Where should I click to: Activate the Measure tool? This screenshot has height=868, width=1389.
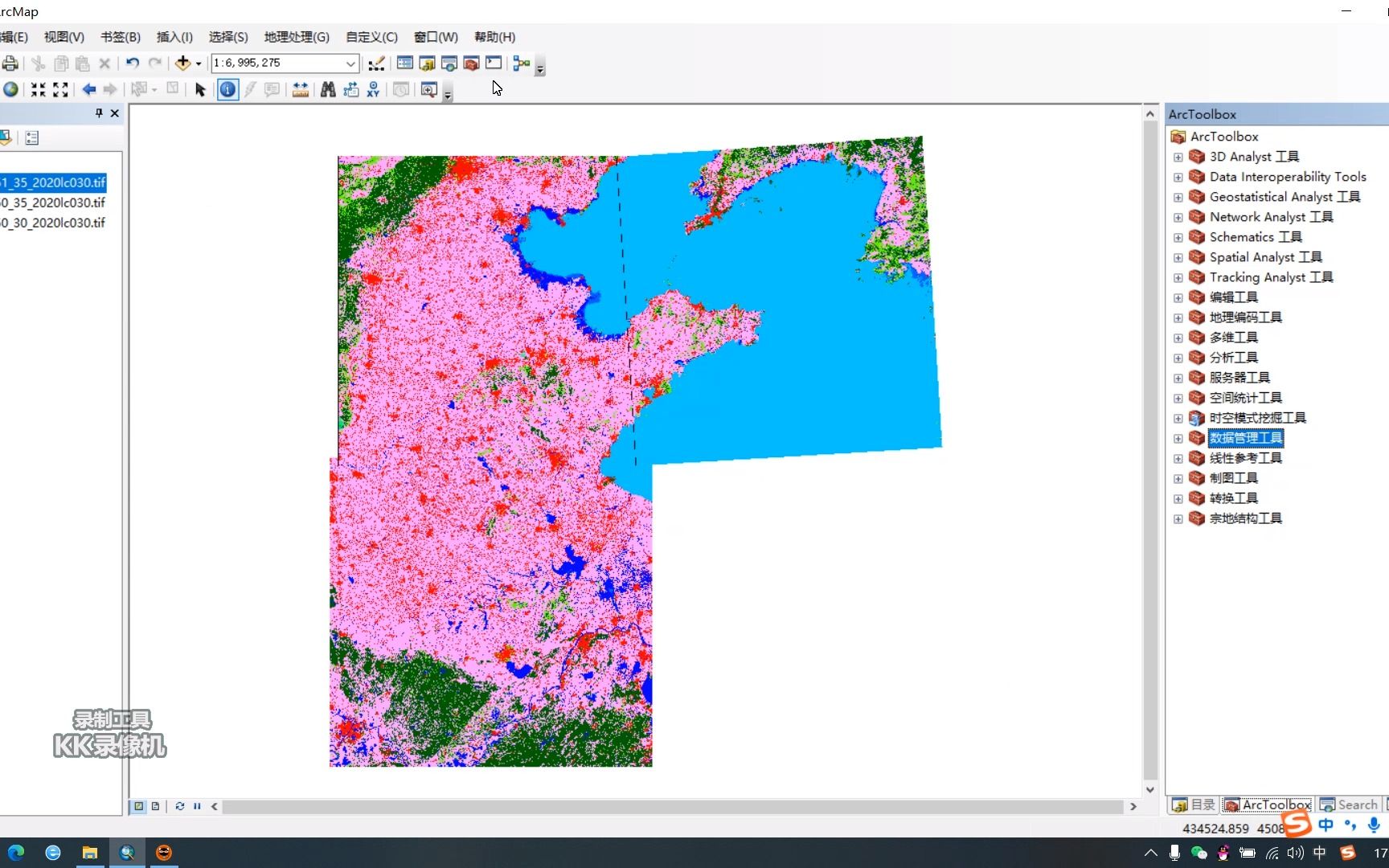[300, 90]
